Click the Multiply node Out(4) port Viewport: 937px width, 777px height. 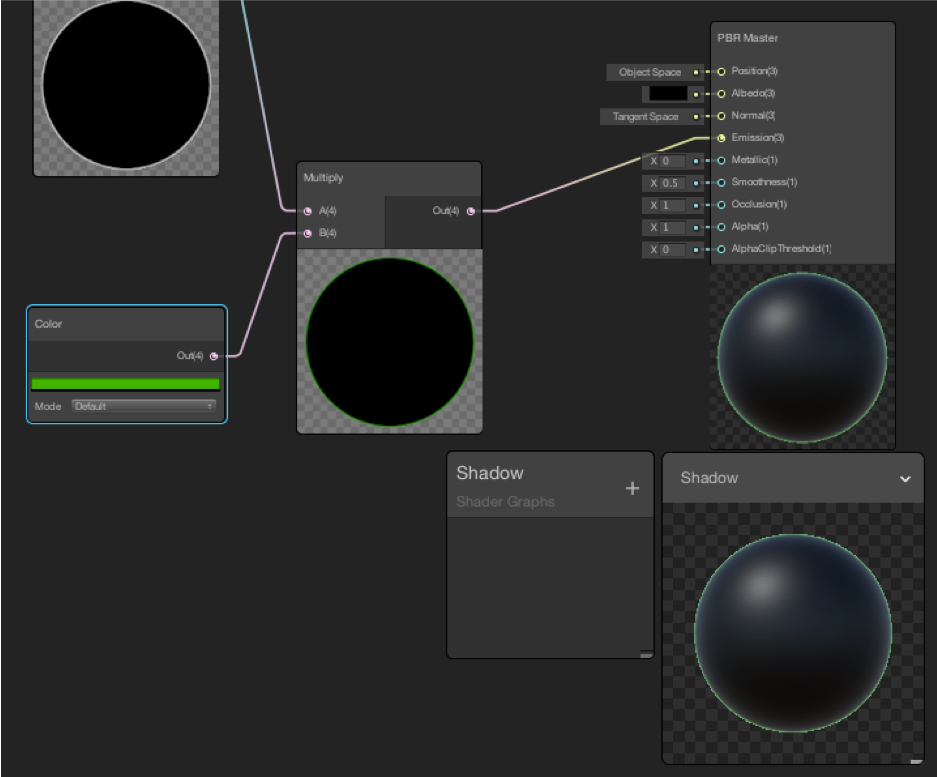pos(471,211)
